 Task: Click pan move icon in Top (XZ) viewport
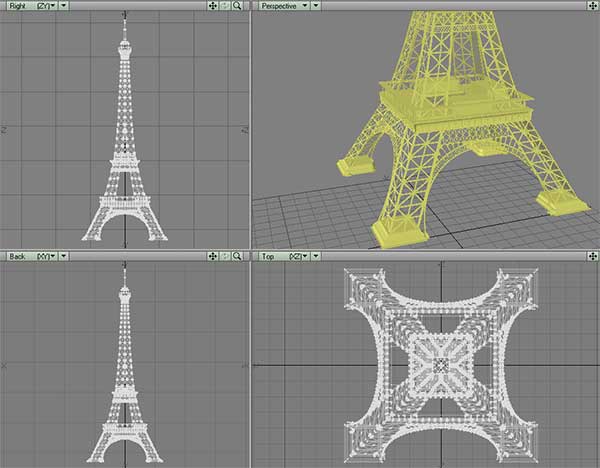click(593, 256)
